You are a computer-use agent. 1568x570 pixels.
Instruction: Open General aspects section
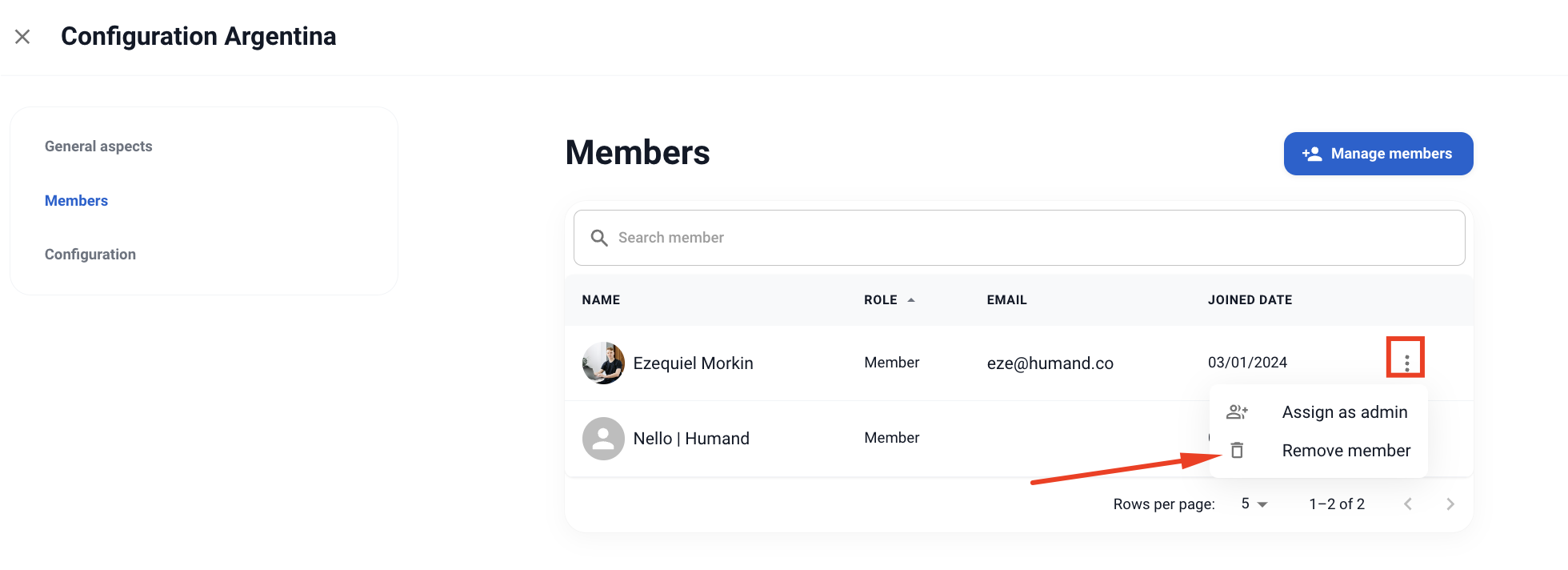click(x=98, y=147)
